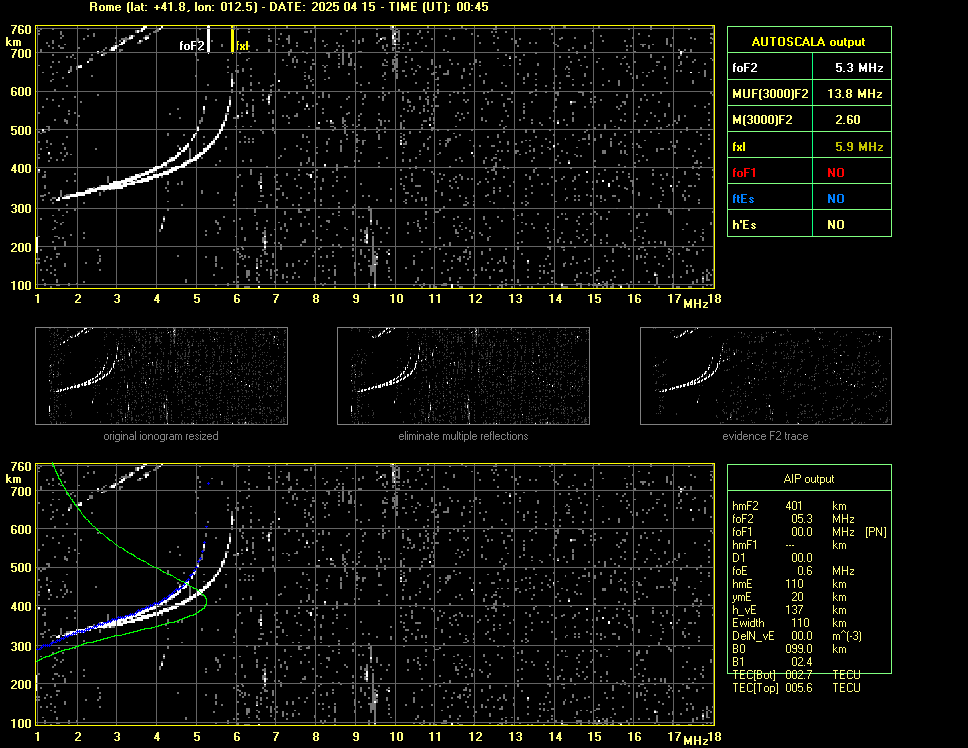The height and width of the screenshot is (748, 968).
Task: Click the 'M(3000)F2' row label
Action: pyautogui.click(x=762, y=120)
